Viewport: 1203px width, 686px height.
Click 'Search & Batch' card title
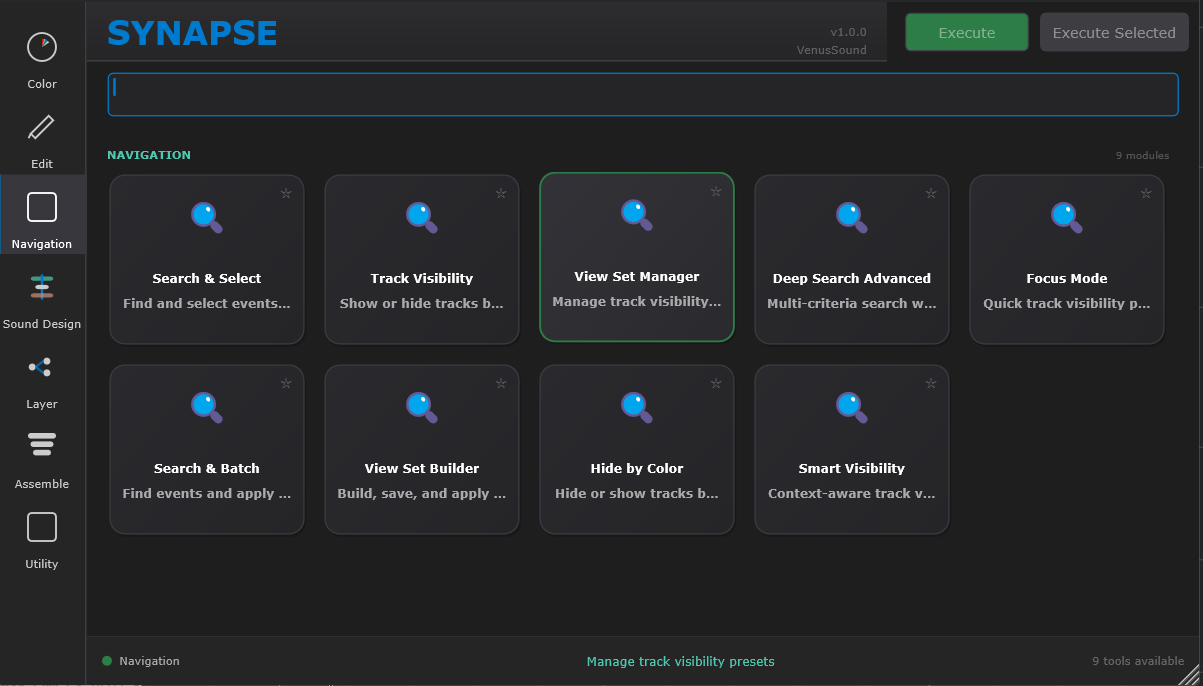(207, 468)
